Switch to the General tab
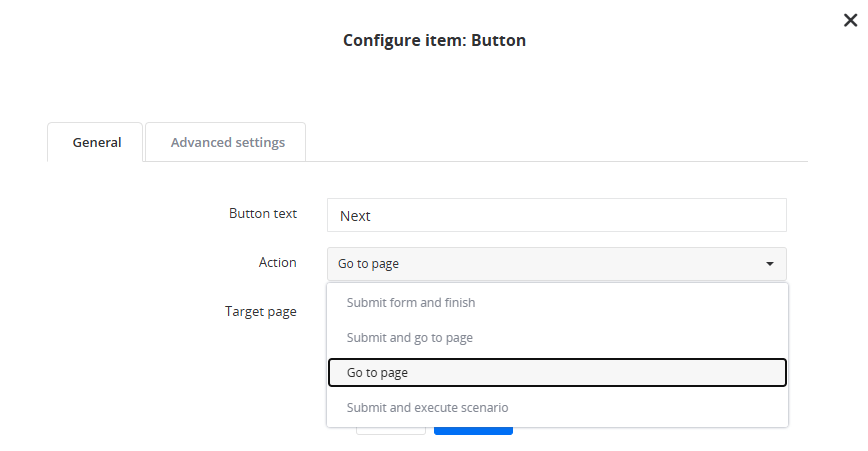Viewport: 868px width, 451px height. (97, 142)
